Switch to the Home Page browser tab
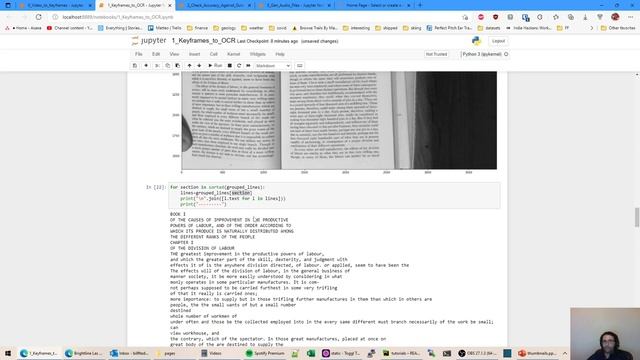Viewport: 640px width, 360px height. click(x=375, y=5)
